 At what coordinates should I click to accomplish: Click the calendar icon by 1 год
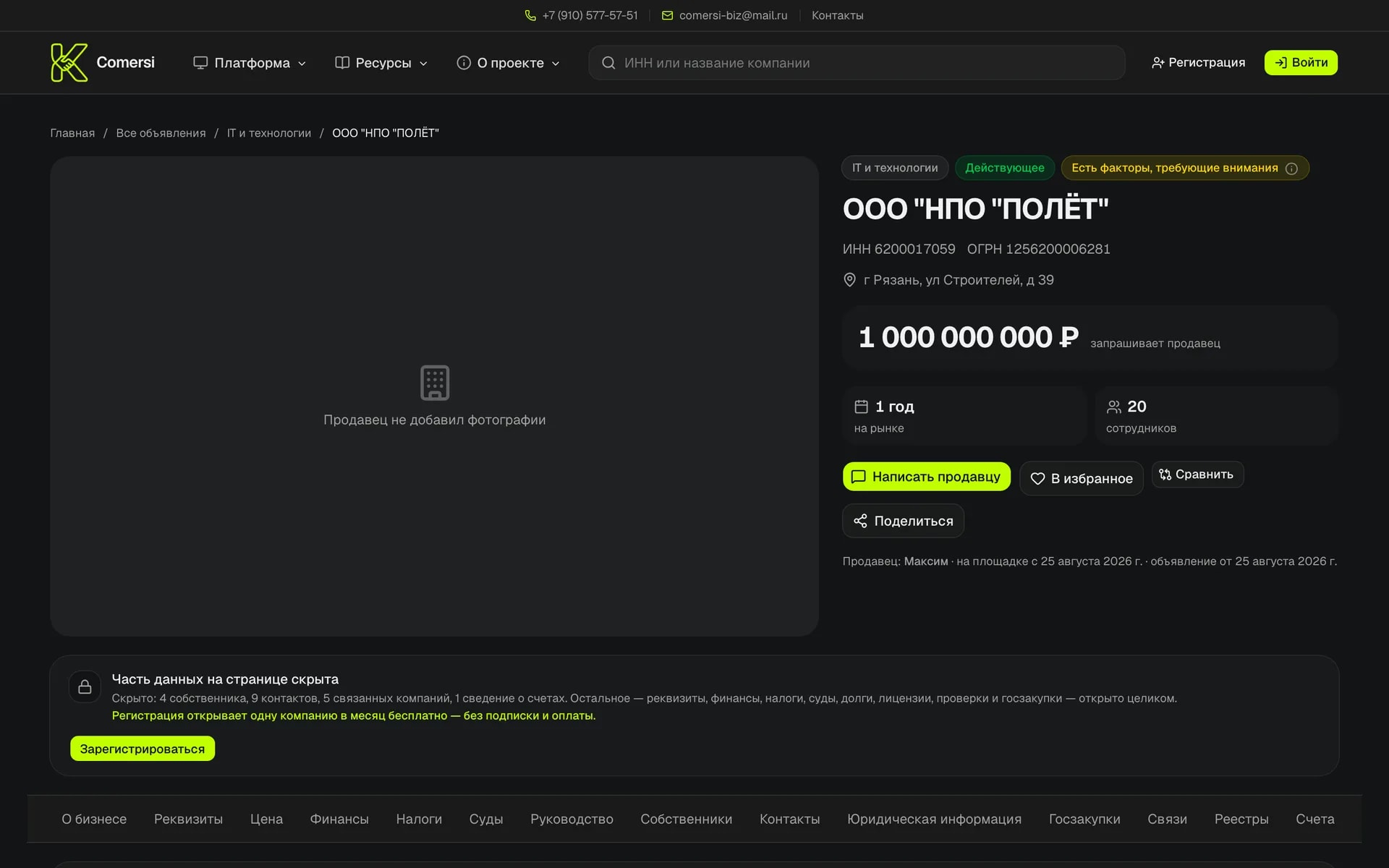click(x=861, y=407)
